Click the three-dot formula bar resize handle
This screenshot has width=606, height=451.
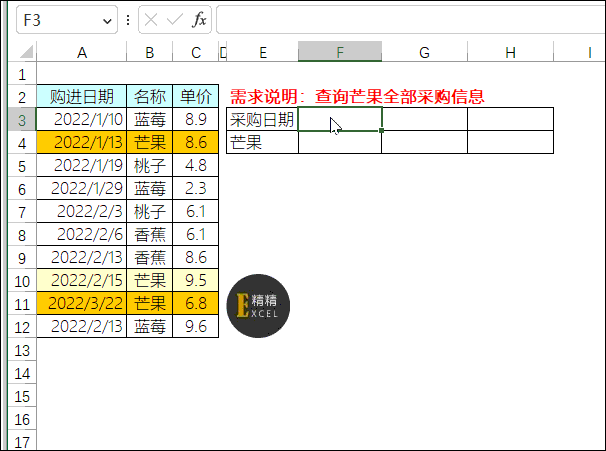(x=128, y=20)
